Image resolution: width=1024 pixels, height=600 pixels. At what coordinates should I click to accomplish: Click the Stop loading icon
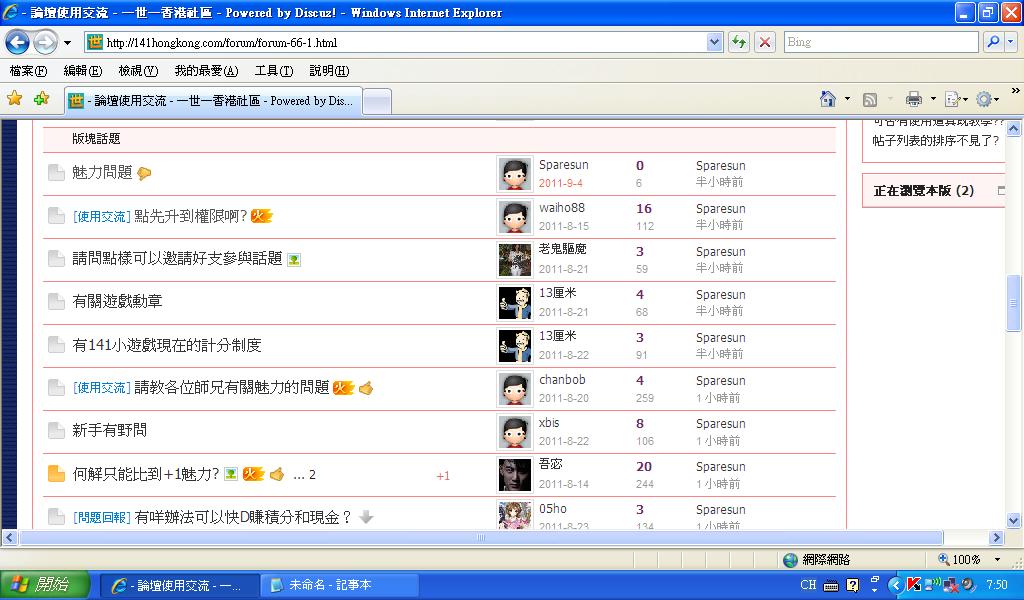765,42
